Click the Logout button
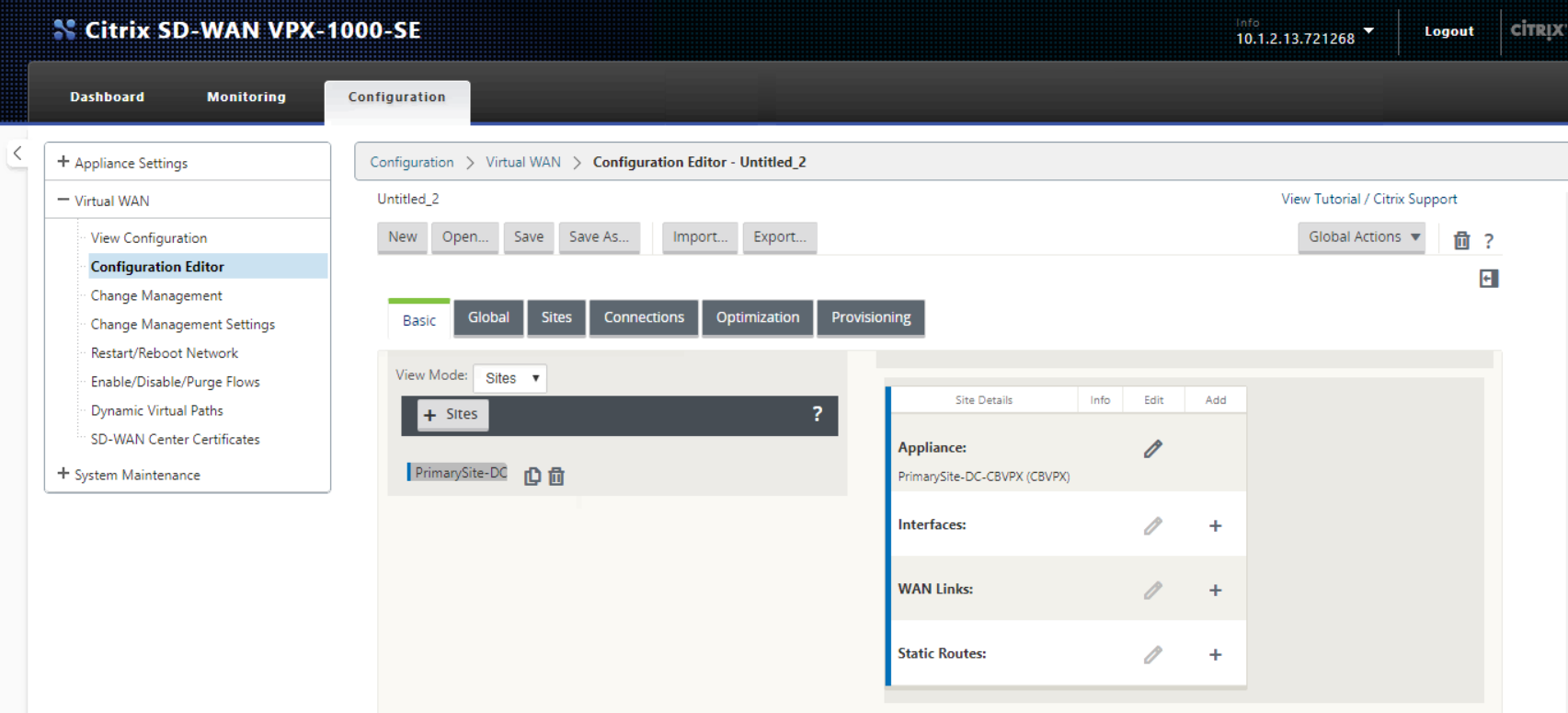 click(1449, 31)
